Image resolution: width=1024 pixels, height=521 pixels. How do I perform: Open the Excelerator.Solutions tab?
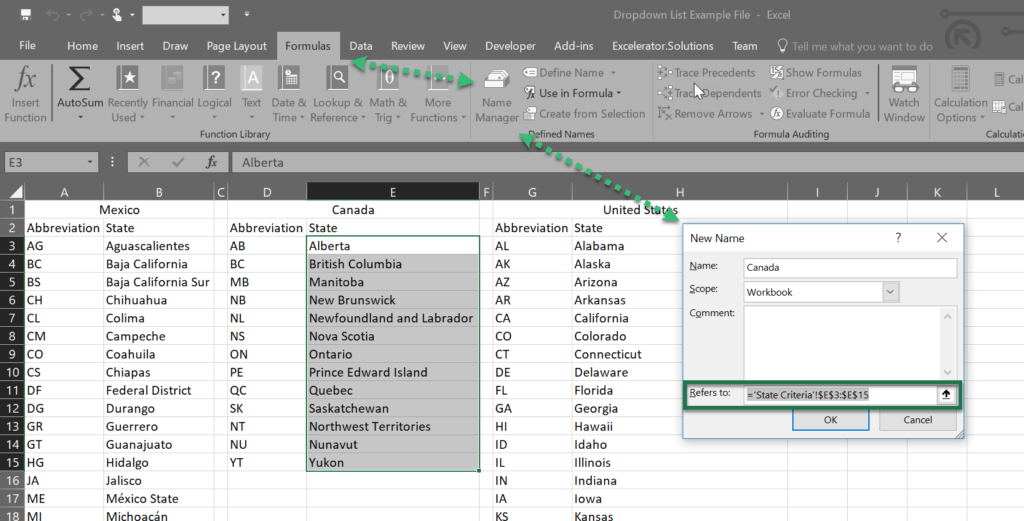coord(662,46)
